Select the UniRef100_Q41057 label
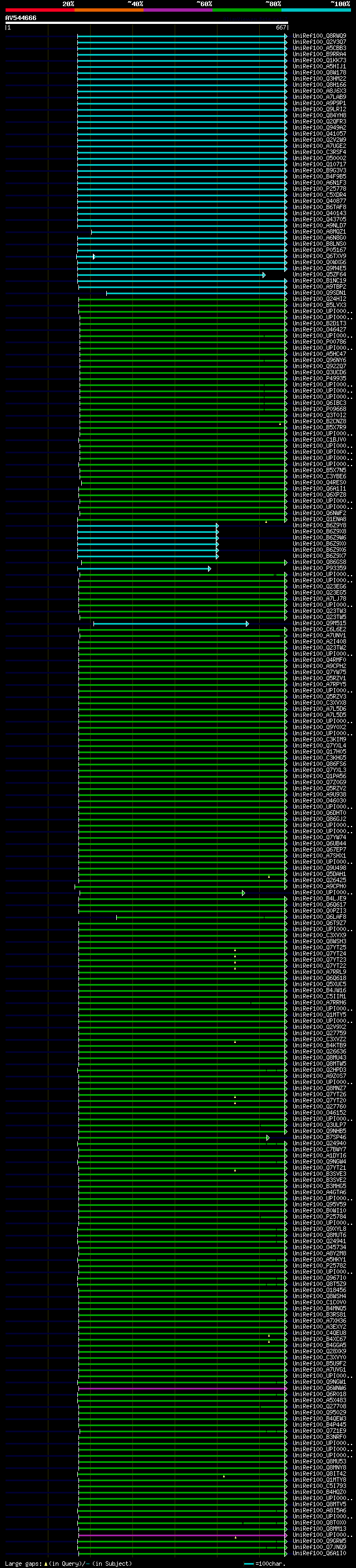The height and width of the screenshot is (1568, 356). [319, 134]
